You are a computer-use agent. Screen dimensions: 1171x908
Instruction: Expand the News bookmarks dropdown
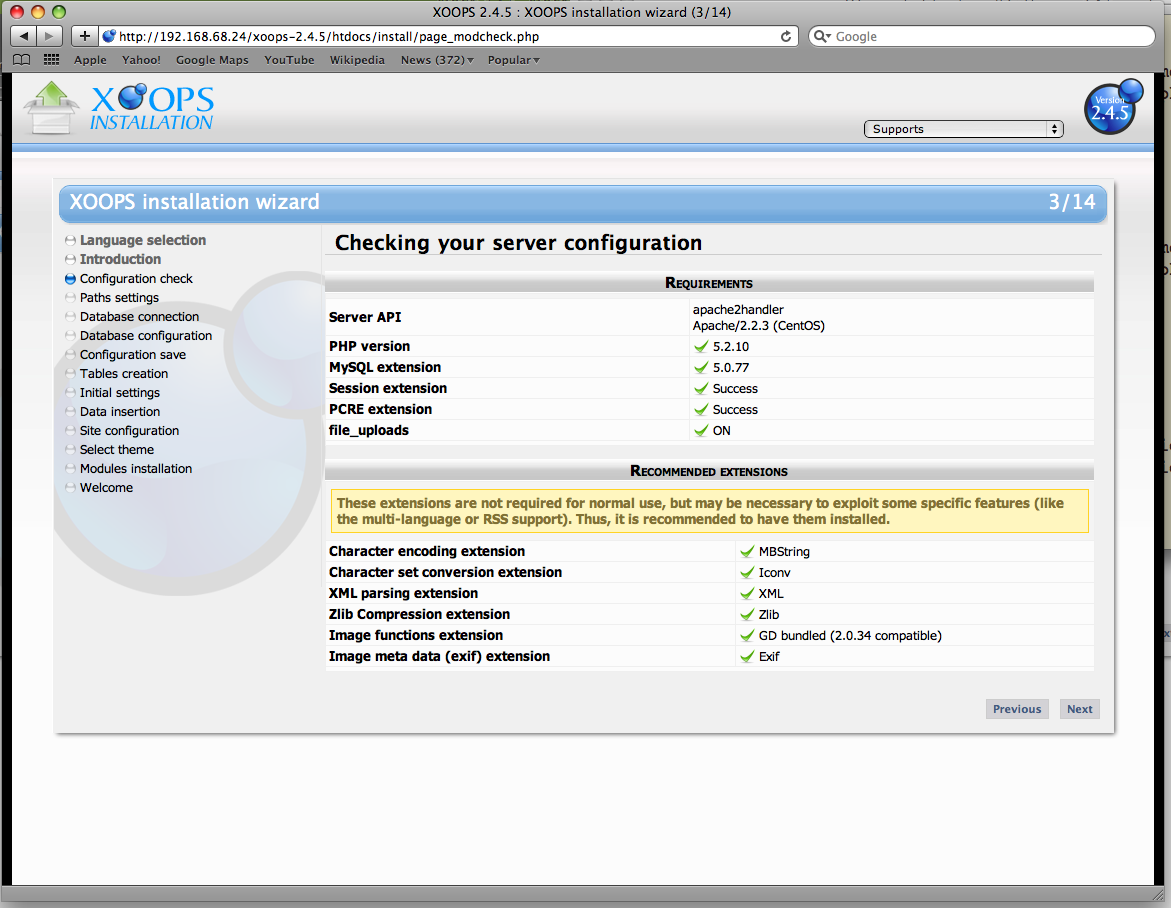pos(436,60)
